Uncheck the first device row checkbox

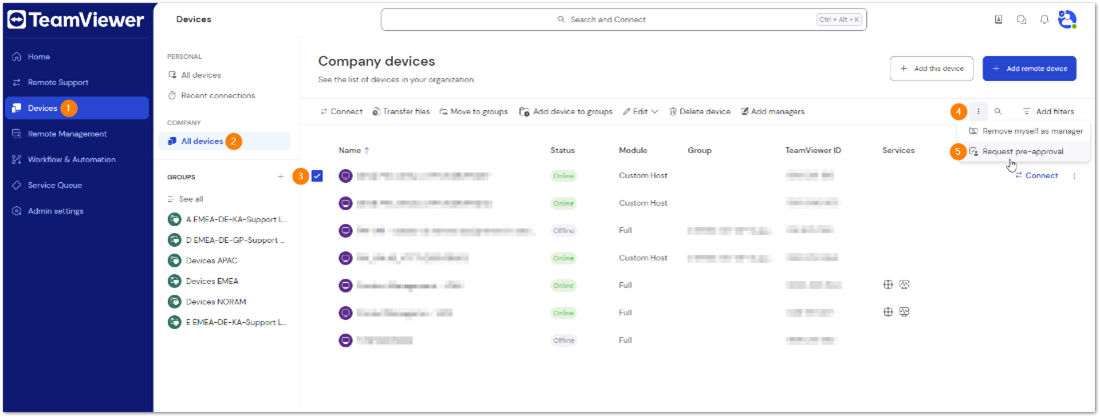tap(317, 176)
